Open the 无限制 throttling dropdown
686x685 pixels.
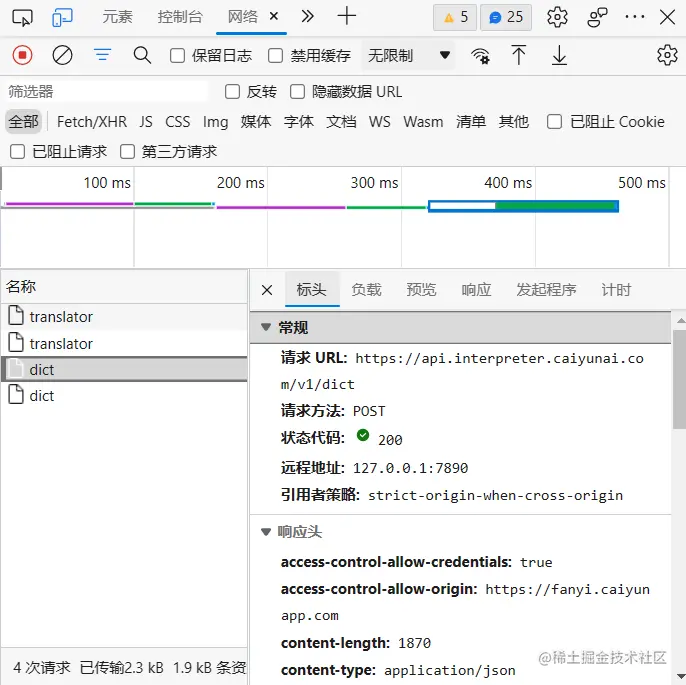pyautogui.click(x=409, y=56)
